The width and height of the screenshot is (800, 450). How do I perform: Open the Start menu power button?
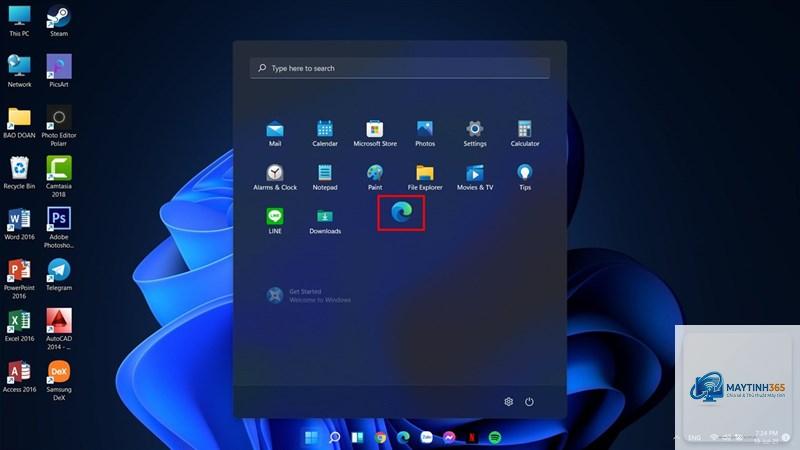coord(529,402)
